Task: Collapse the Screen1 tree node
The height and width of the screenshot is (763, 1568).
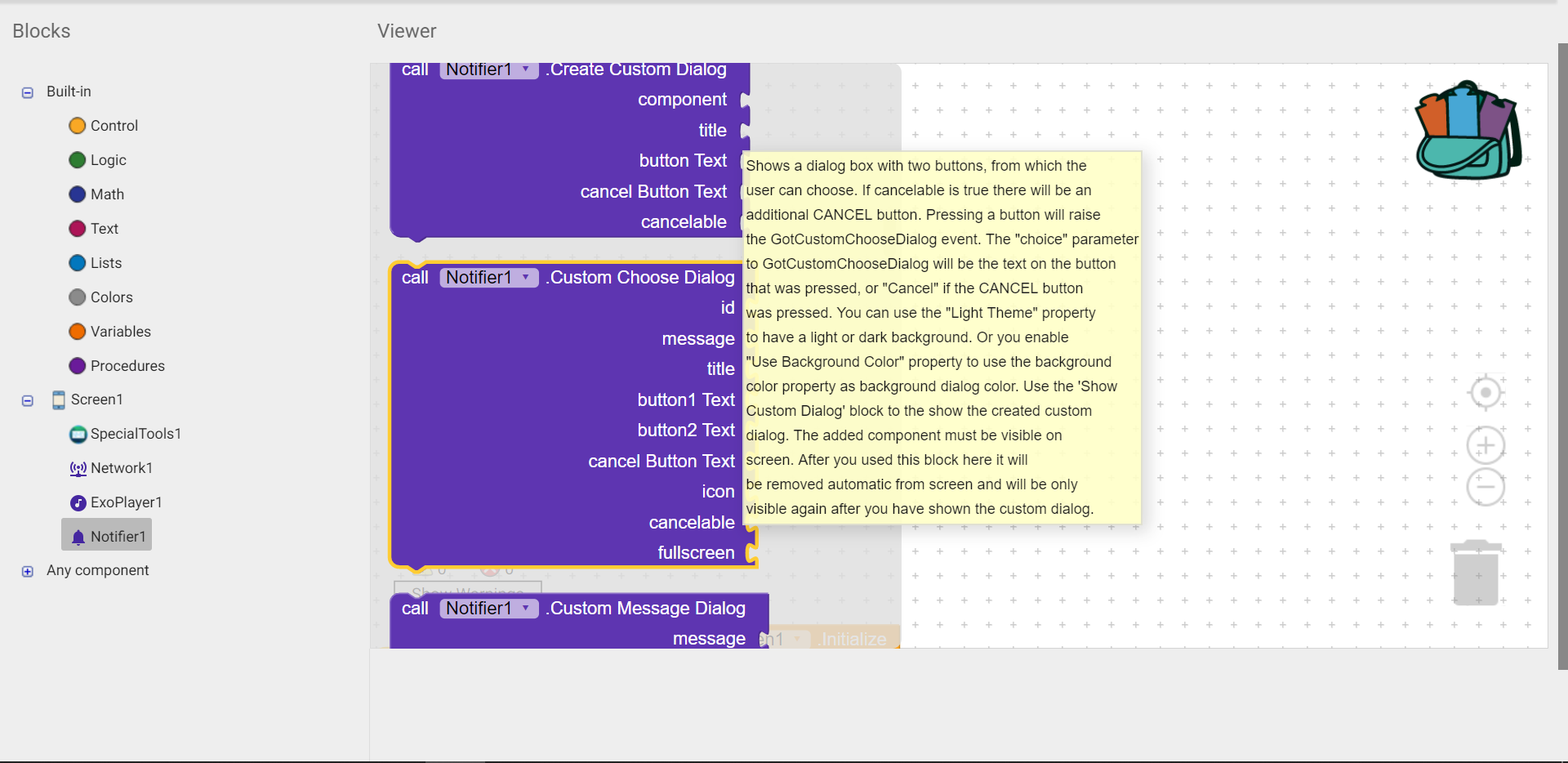Action: click(x=28, y=400)
